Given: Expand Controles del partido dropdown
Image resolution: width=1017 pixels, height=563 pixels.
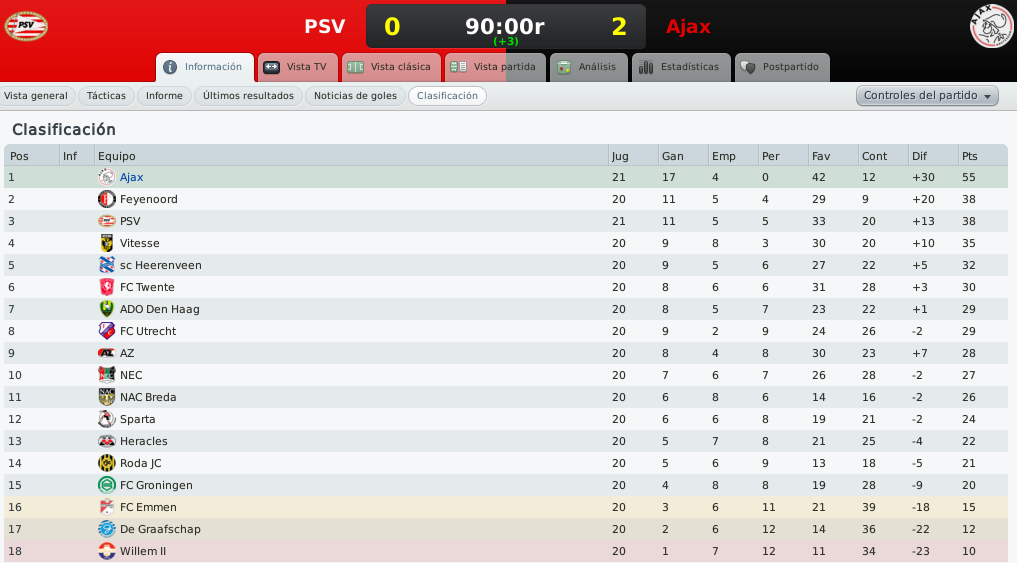Looking at the screenshot, I should (x=927, y=95).
